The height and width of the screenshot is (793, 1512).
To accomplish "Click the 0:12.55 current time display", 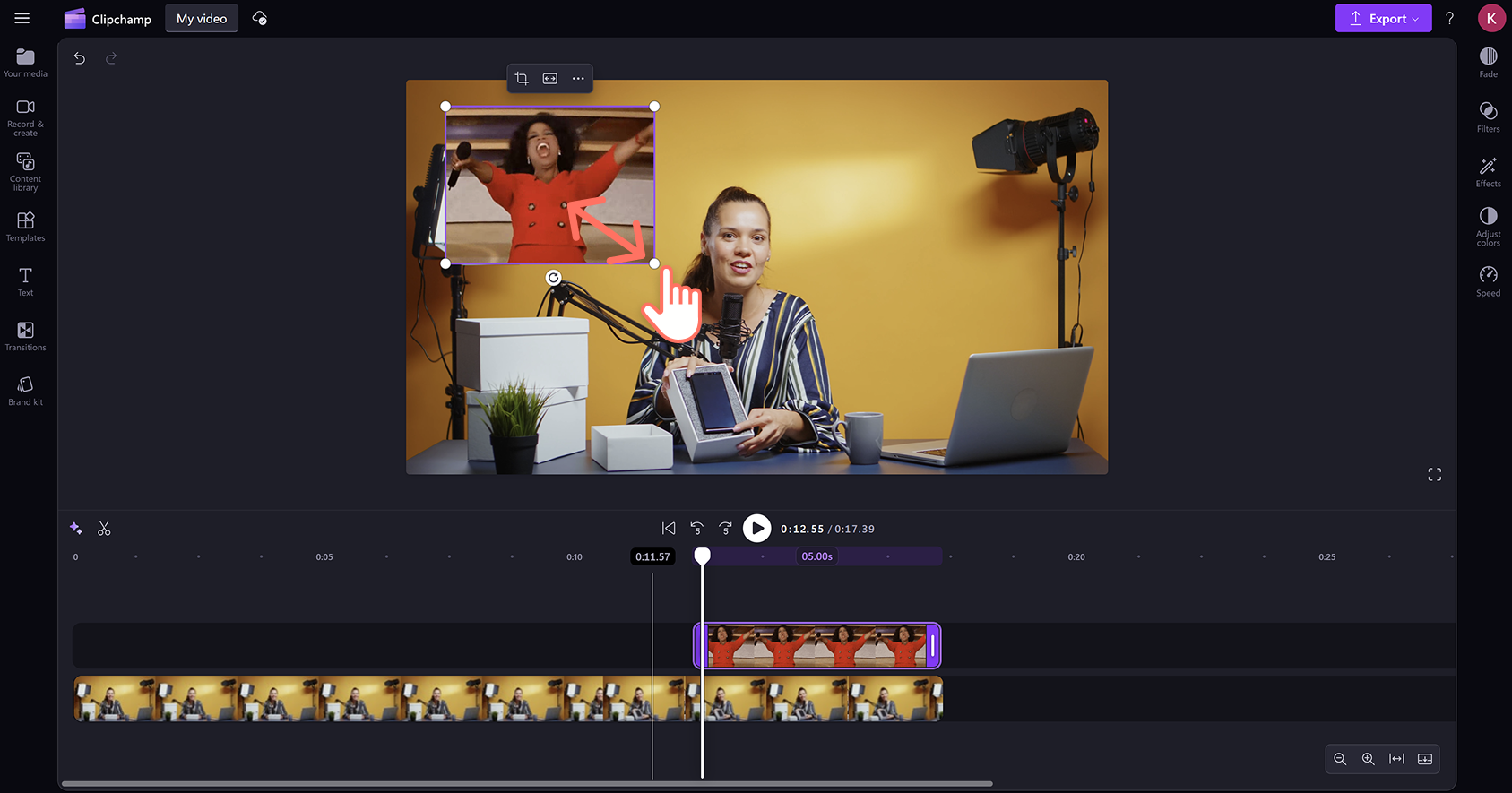I will pos(802,530).
